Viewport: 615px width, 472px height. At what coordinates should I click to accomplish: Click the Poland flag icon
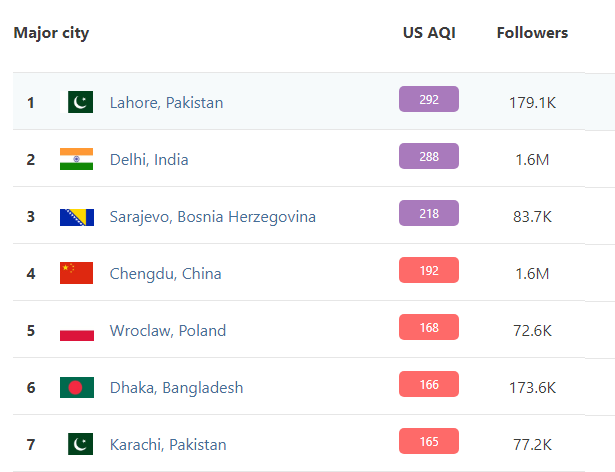76,330
